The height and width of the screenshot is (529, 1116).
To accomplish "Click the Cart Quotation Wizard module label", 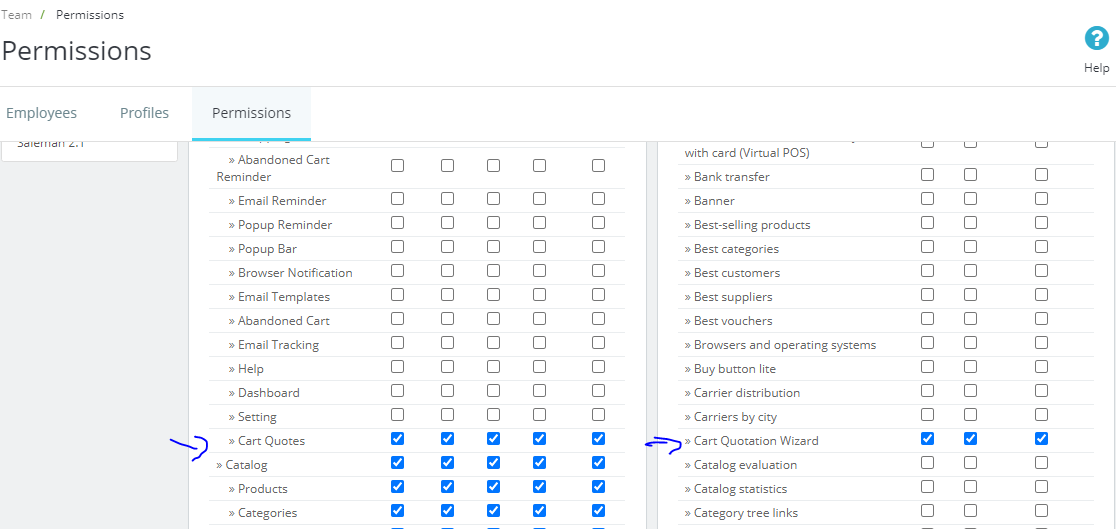I will [x=755, y=441].
